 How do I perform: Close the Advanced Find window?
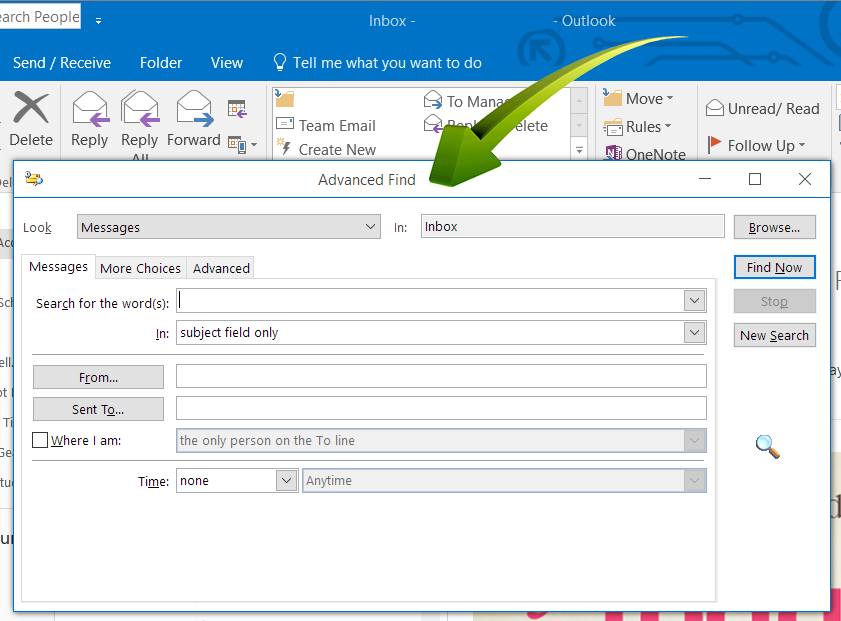(805, 179)
